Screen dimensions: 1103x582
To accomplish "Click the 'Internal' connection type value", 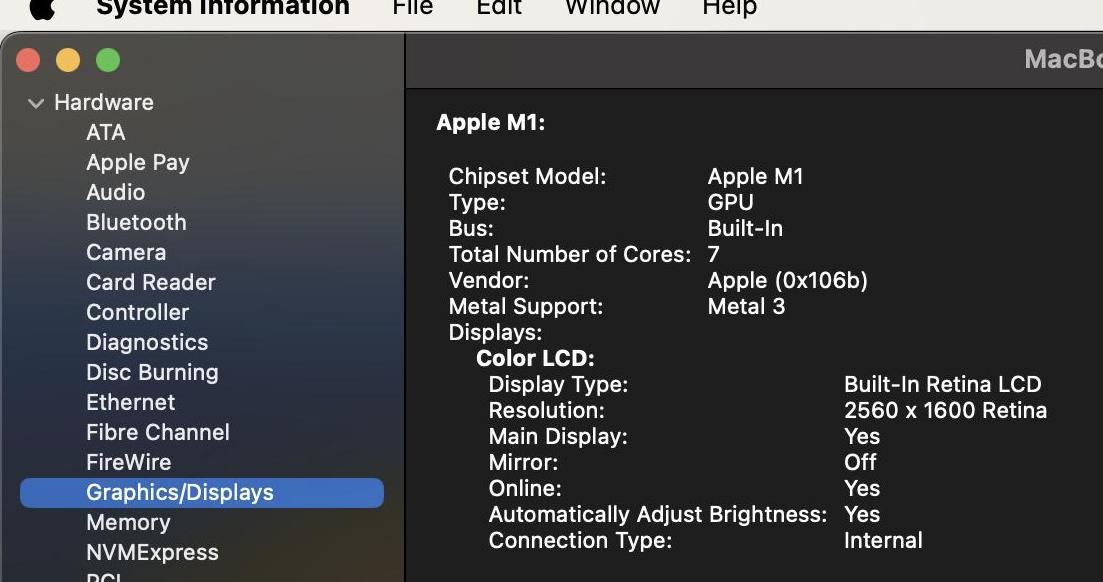I will [883, 540].
